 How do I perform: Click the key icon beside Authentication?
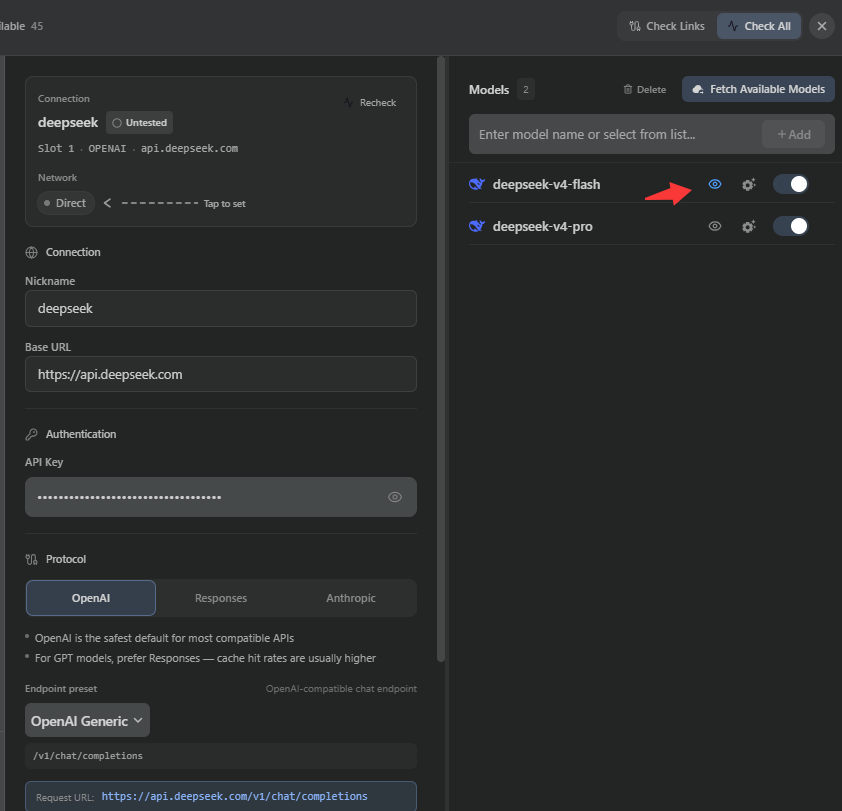pos(32,435)
